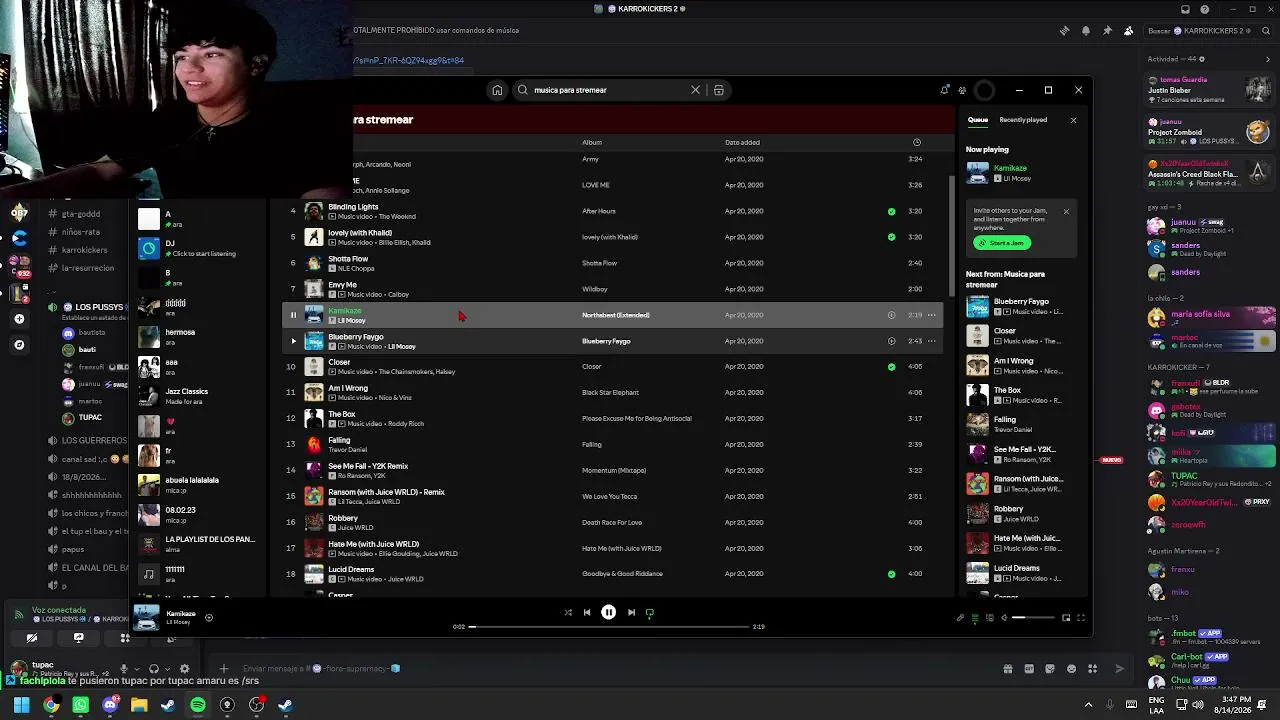
Task: Enter Spotify full screen mode
Action: [x=1080, y=618]
